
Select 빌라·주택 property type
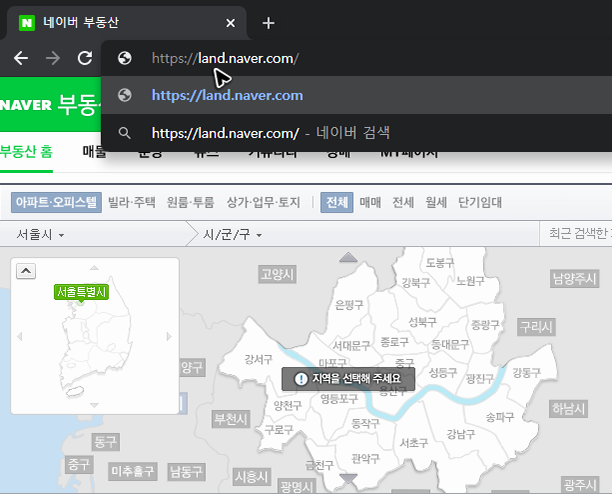click(132, 202)
